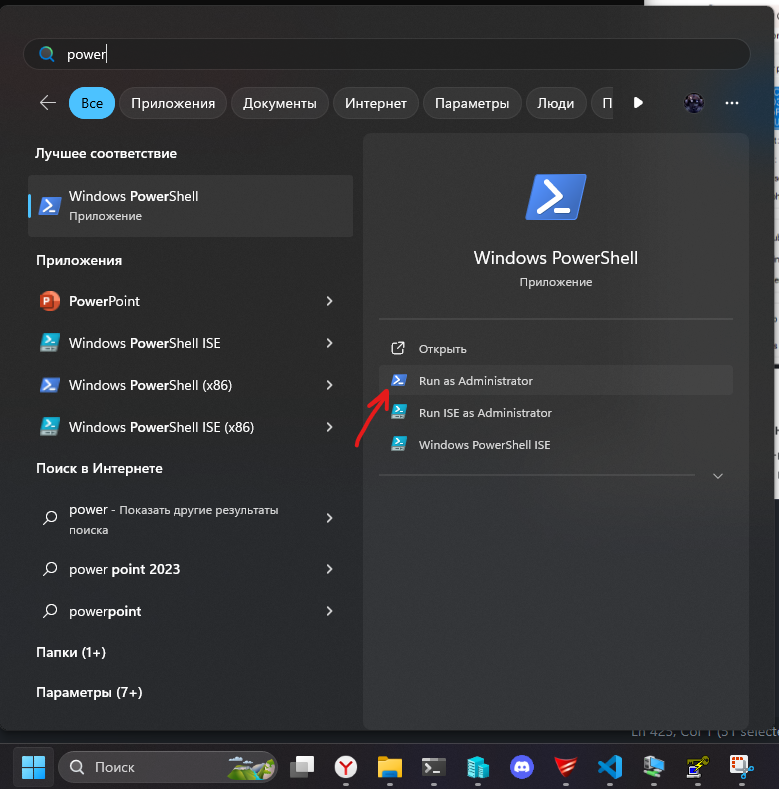The width and height of the screenshot is (779, 789).
Task: Expand Windows PowerShell ISE (x86) chevron
Action: (x=329, y=427)
